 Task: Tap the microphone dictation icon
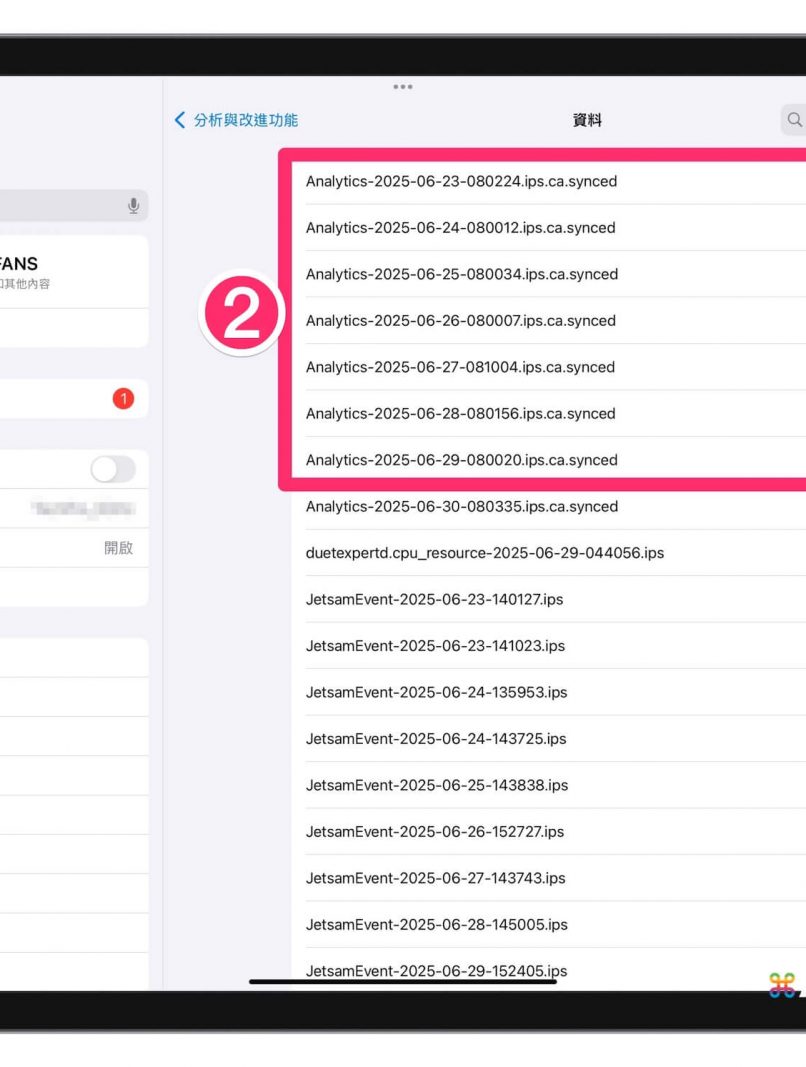tap(133, 205)
